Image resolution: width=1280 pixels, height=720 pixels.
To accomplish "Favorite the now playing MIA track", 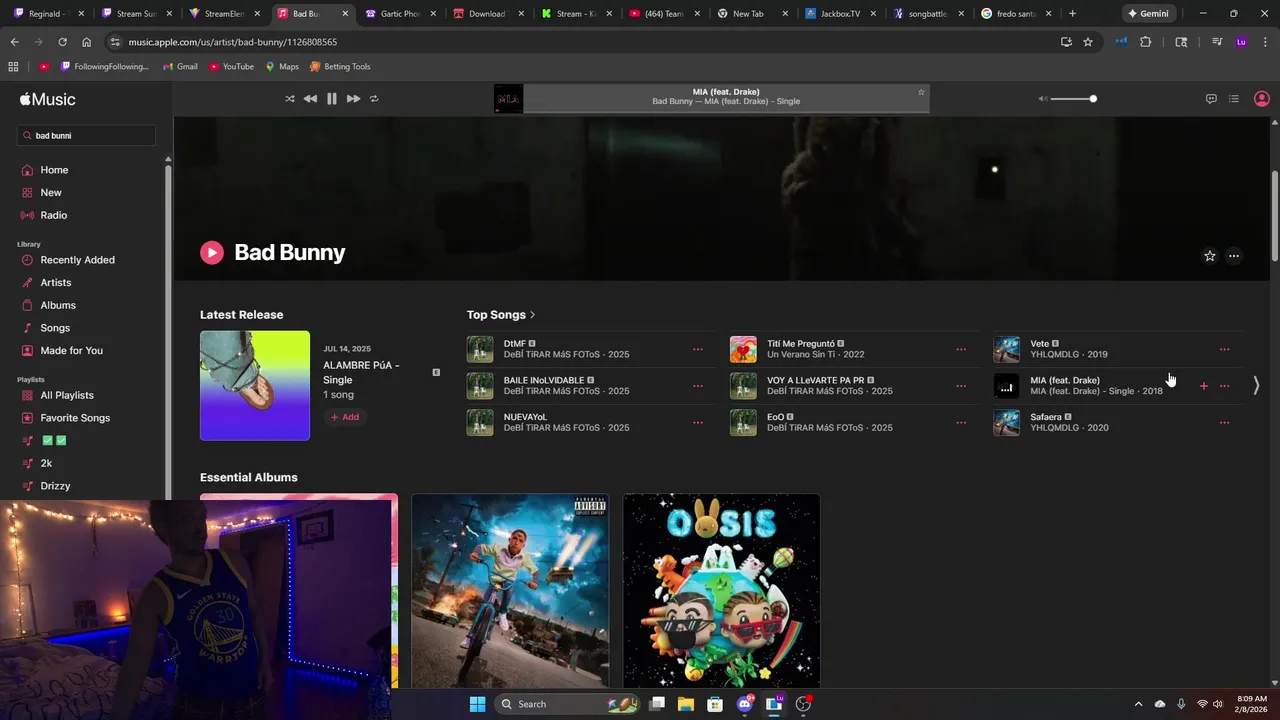I will [x=921, y=92].
